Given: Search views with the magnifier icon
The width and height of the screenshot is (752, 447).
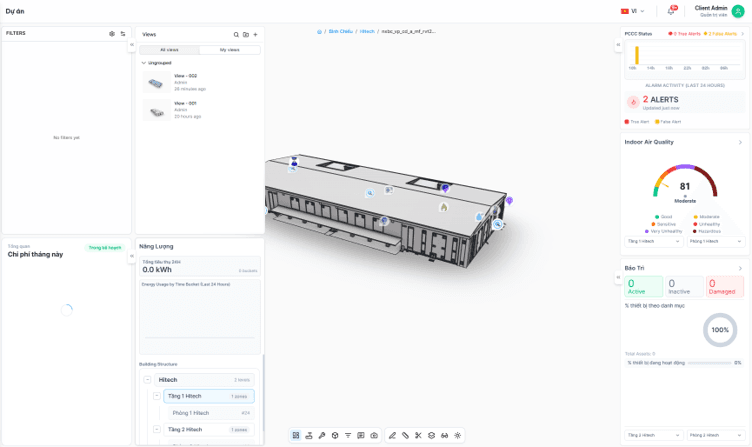Looking at the screenshot, I should click(x=236, y=35).
